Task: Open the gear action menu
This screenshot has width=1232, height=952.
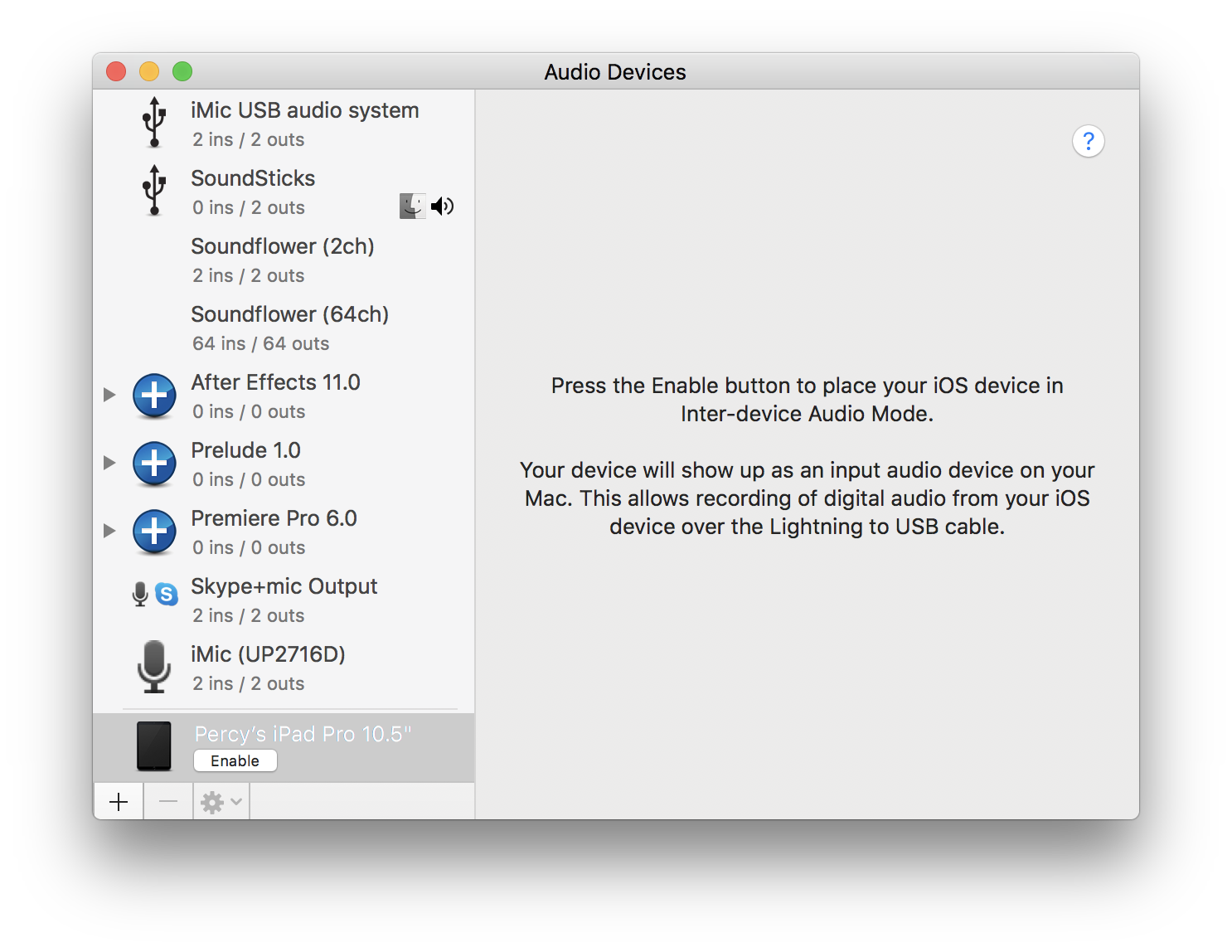Action: [x=221, y=802]
